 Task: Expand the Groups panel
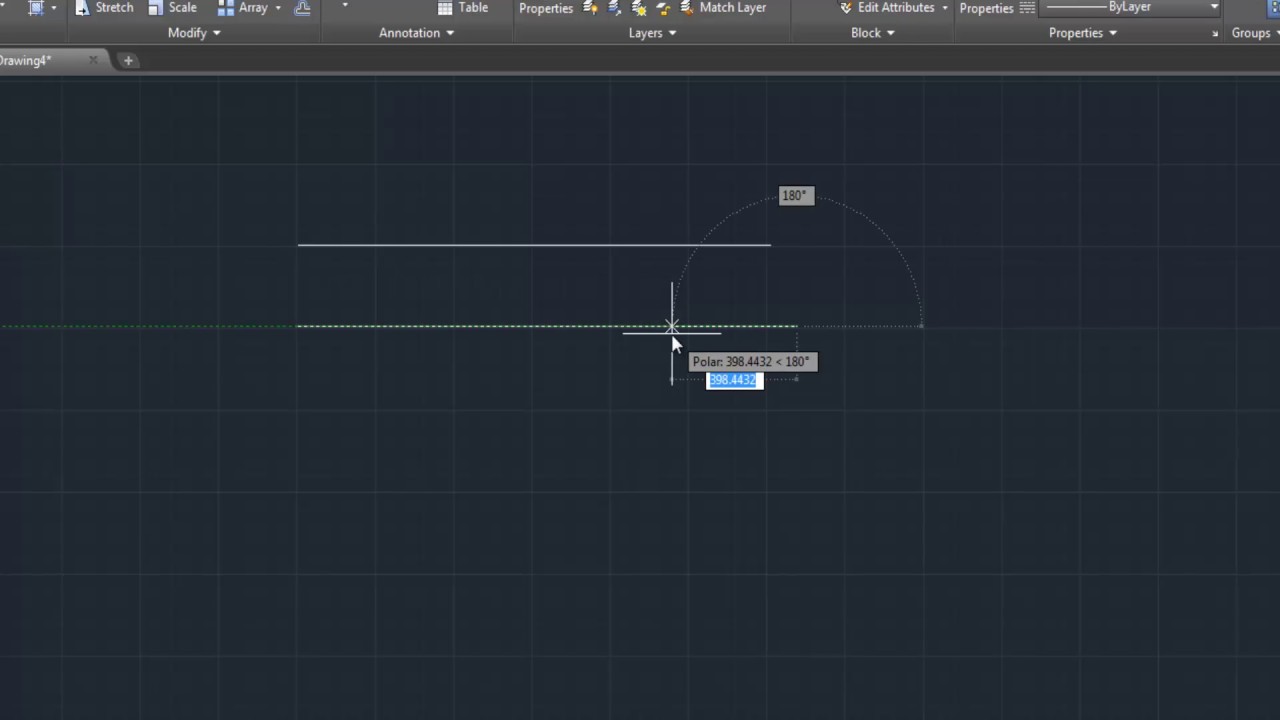click(x=1255, y=33)
